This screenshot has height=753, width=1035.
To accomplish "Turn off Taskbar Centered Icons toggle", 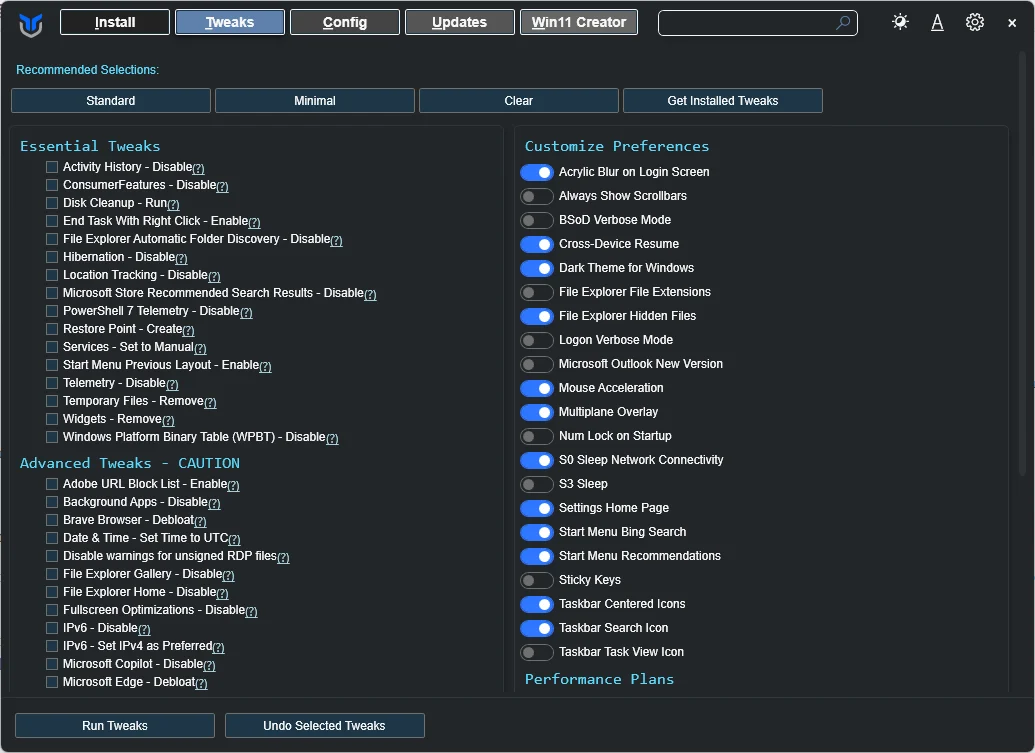I will [537, 604].
